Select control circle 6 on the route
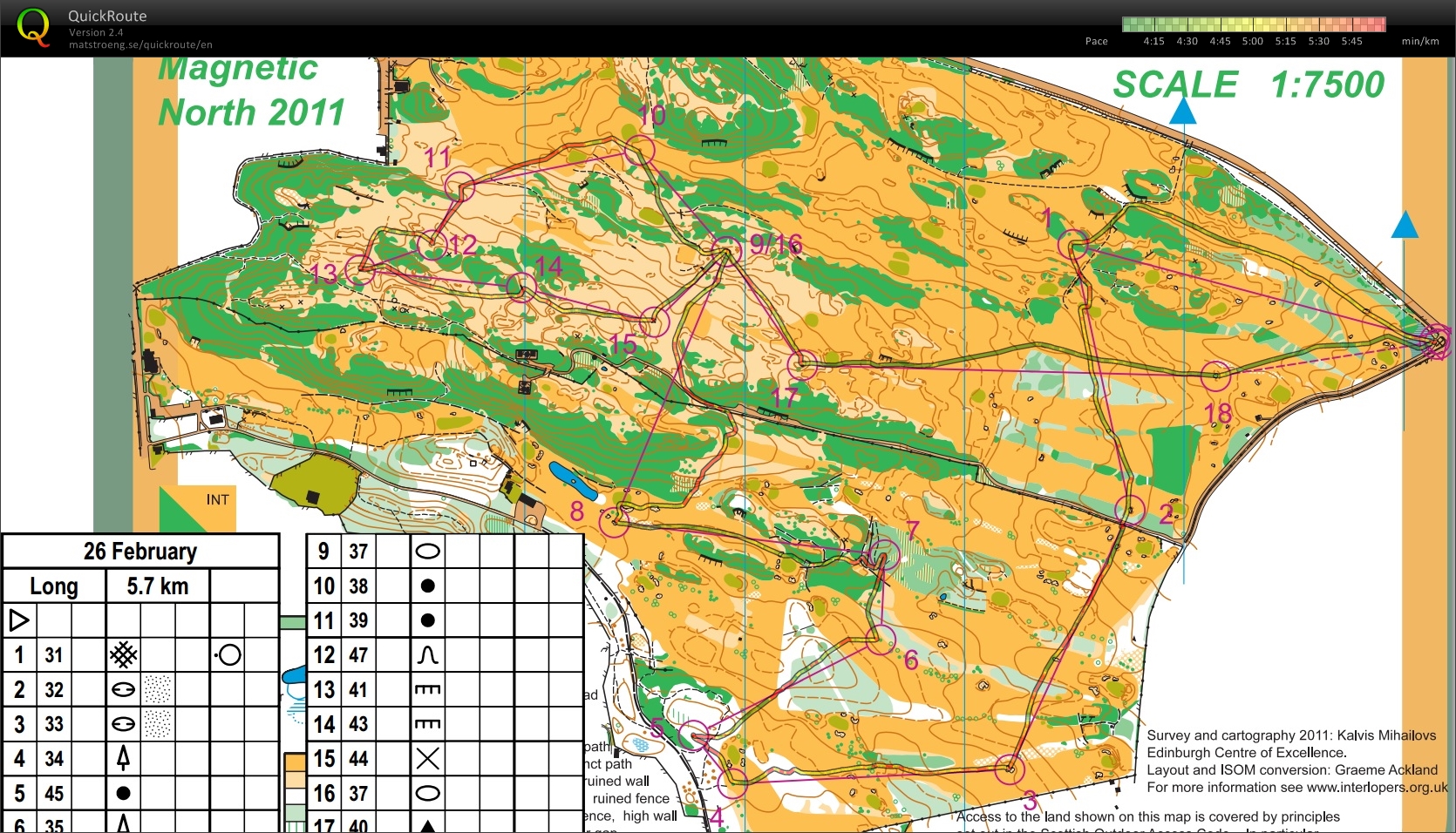The height and width of the screenshot is (833, 1456). pyautogui.click(x=881, y=640)
